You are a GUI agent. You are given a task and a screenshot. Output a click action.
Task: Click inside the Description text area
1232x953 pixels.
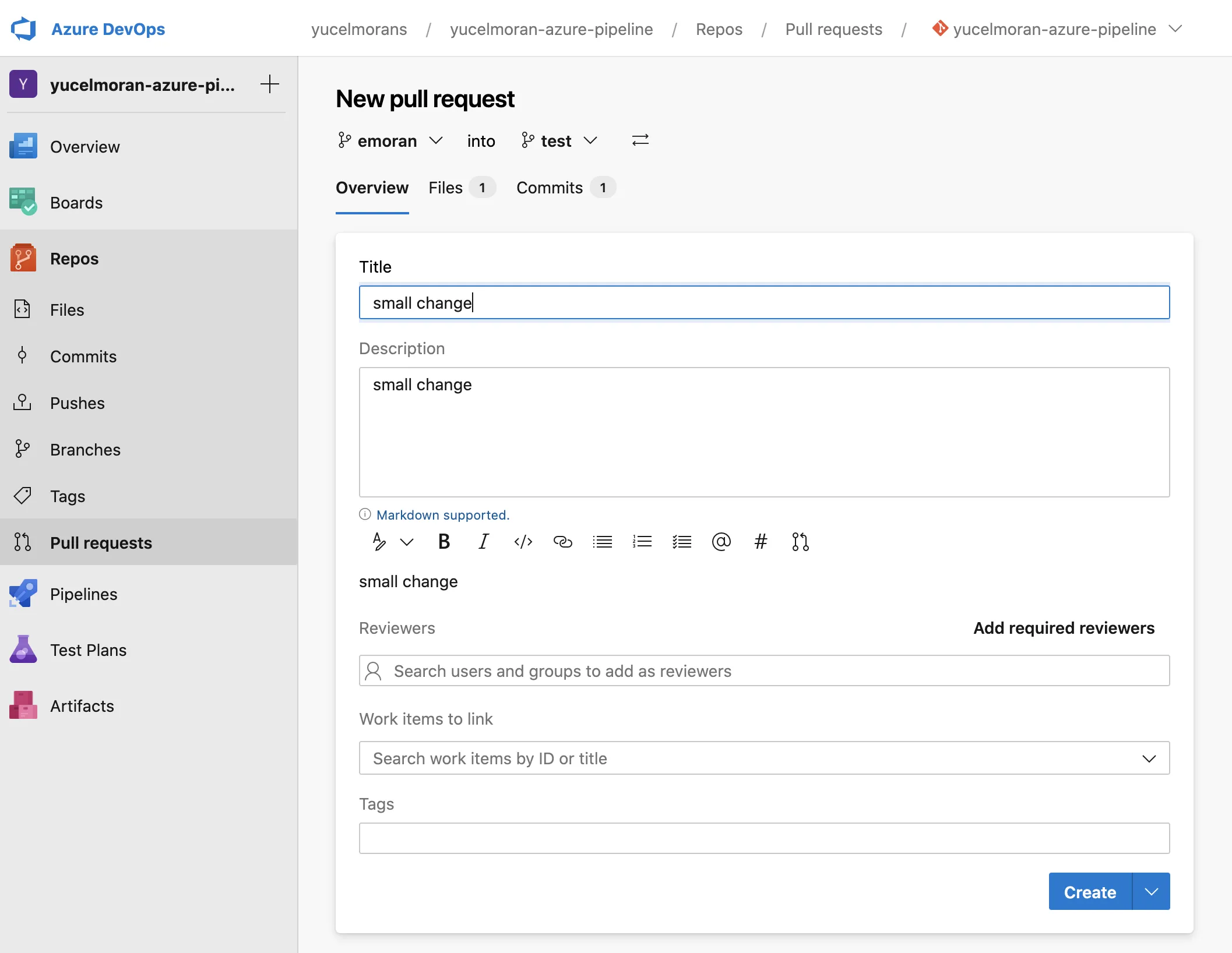764,432
